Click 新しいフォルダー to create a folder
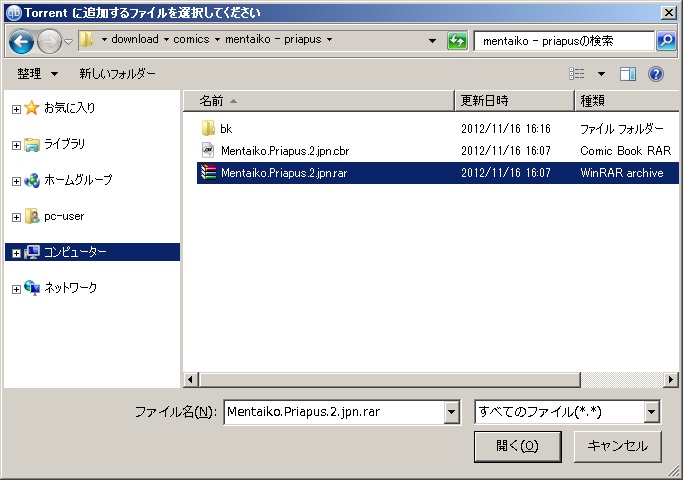This screenshot has height=480, width=683. [118, 74]
